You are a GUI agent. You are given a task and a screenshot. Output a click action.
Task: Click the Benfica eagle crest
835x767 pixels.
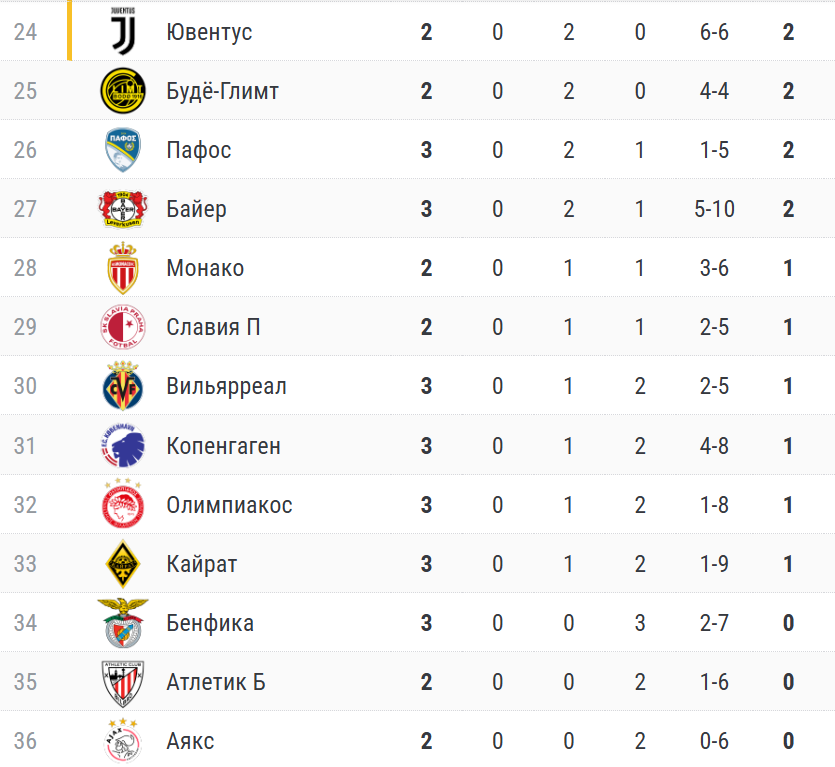pos(123,623)
